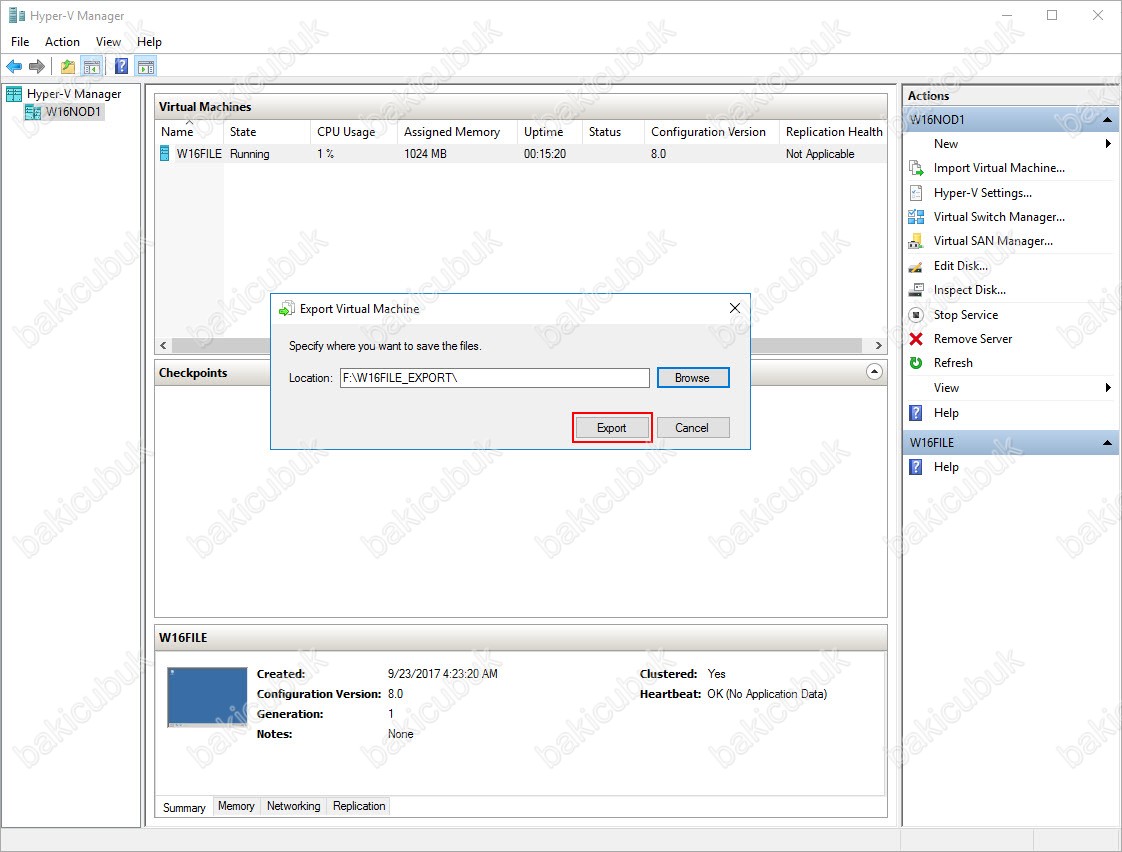Switch to the Summary tab
Image resolution: width=1122 pixels, height=852 pixels.
[184, 808]
